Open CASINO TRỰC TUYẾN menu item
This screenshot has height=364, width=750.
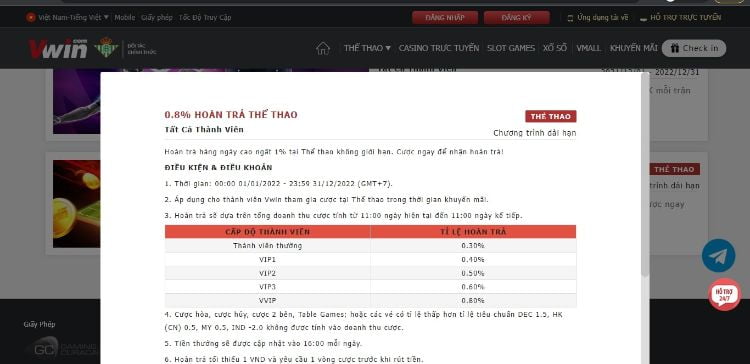(x=439, y=48)
